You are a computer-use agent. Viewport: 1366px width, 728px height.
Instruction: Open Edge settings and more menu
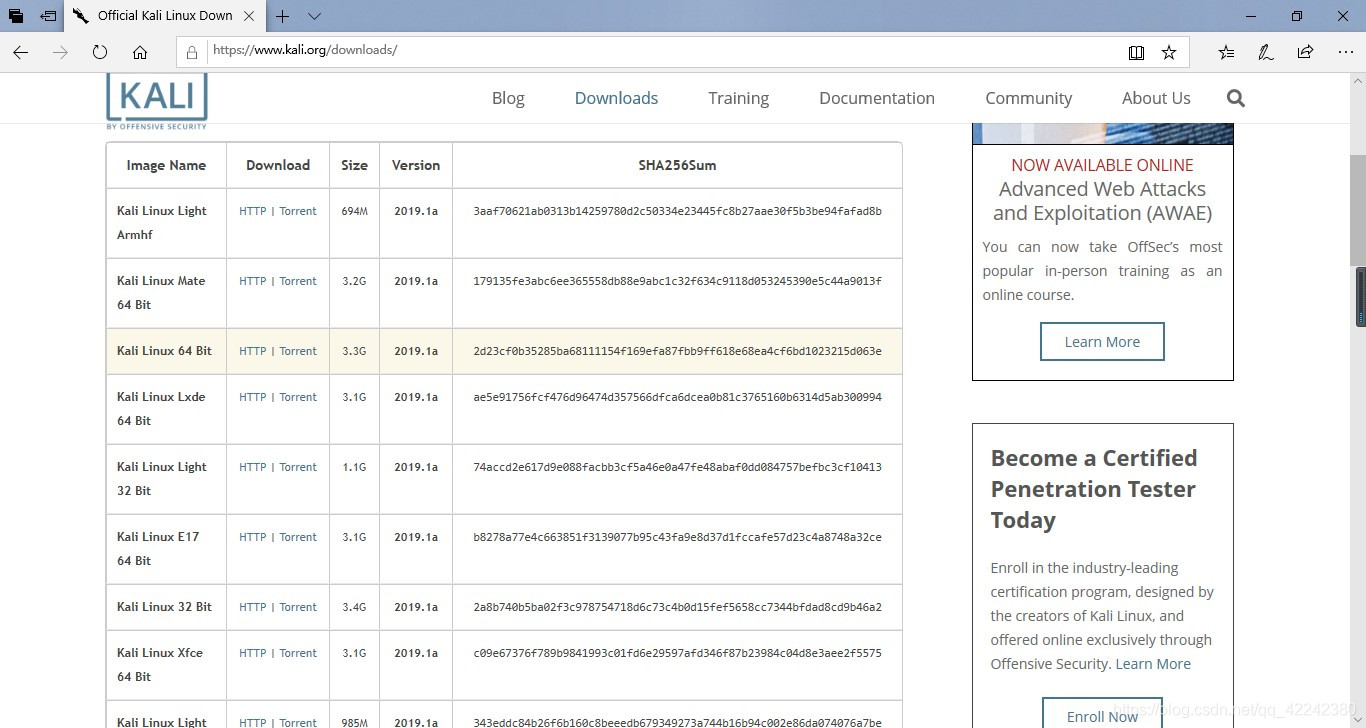pyautogui.click(x=1345, y=52)
